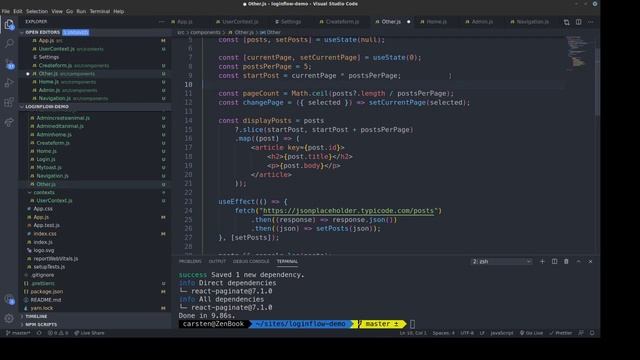Open package.json in the file tree
640x360 pixels.
coord(47,291)
